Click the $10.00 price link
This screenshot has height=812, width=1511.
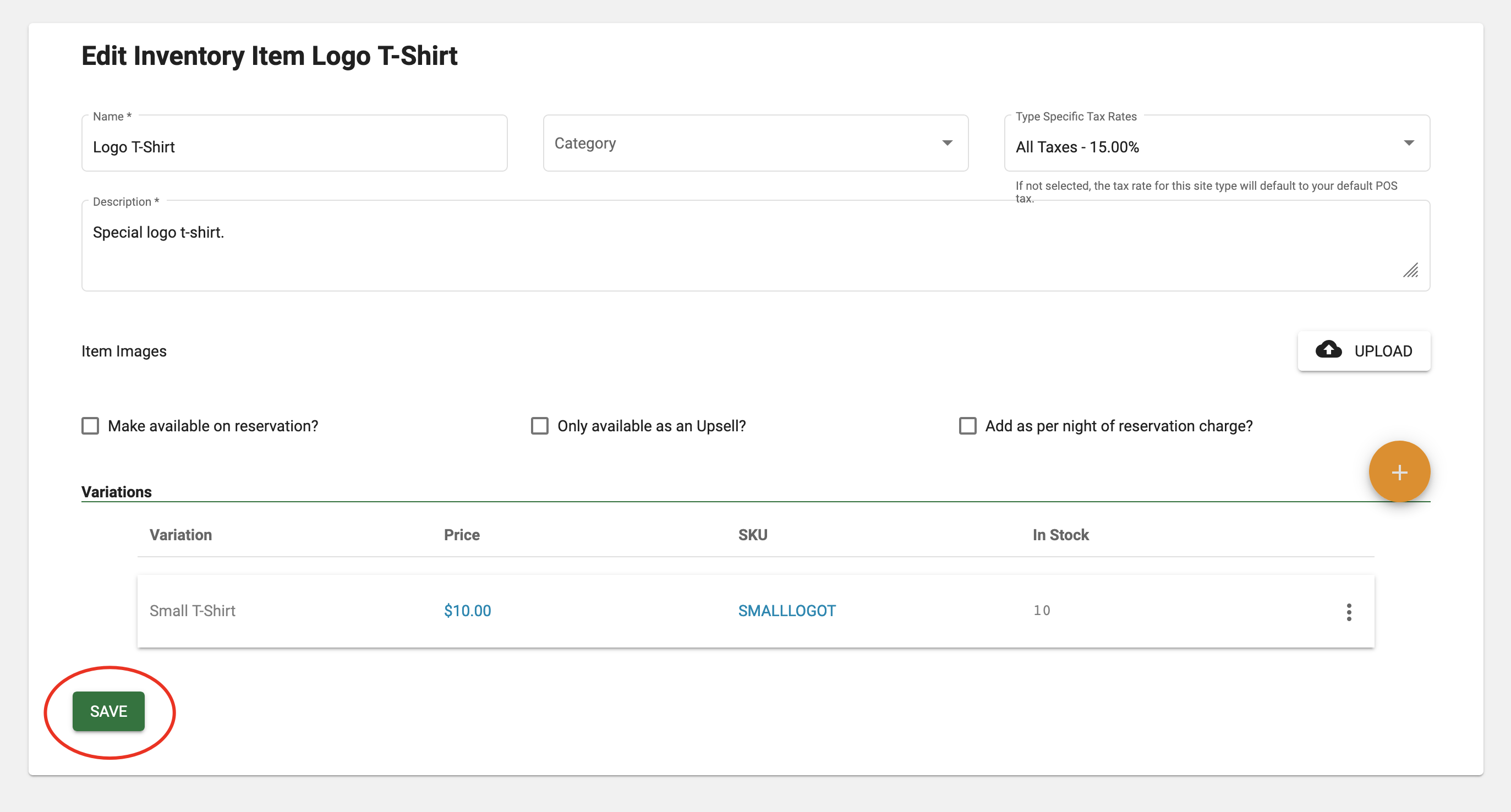pyautogui.click(x=467, y=611)
